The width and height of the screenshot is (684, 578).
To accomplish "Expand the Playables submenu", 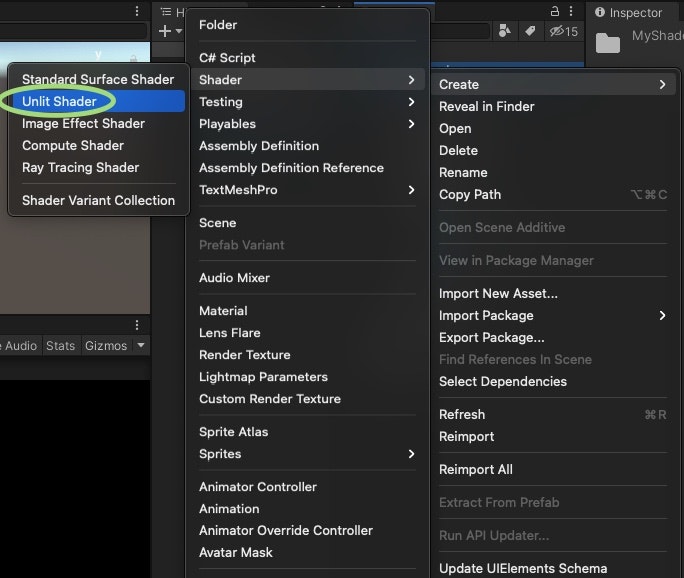I will point(308,124).
